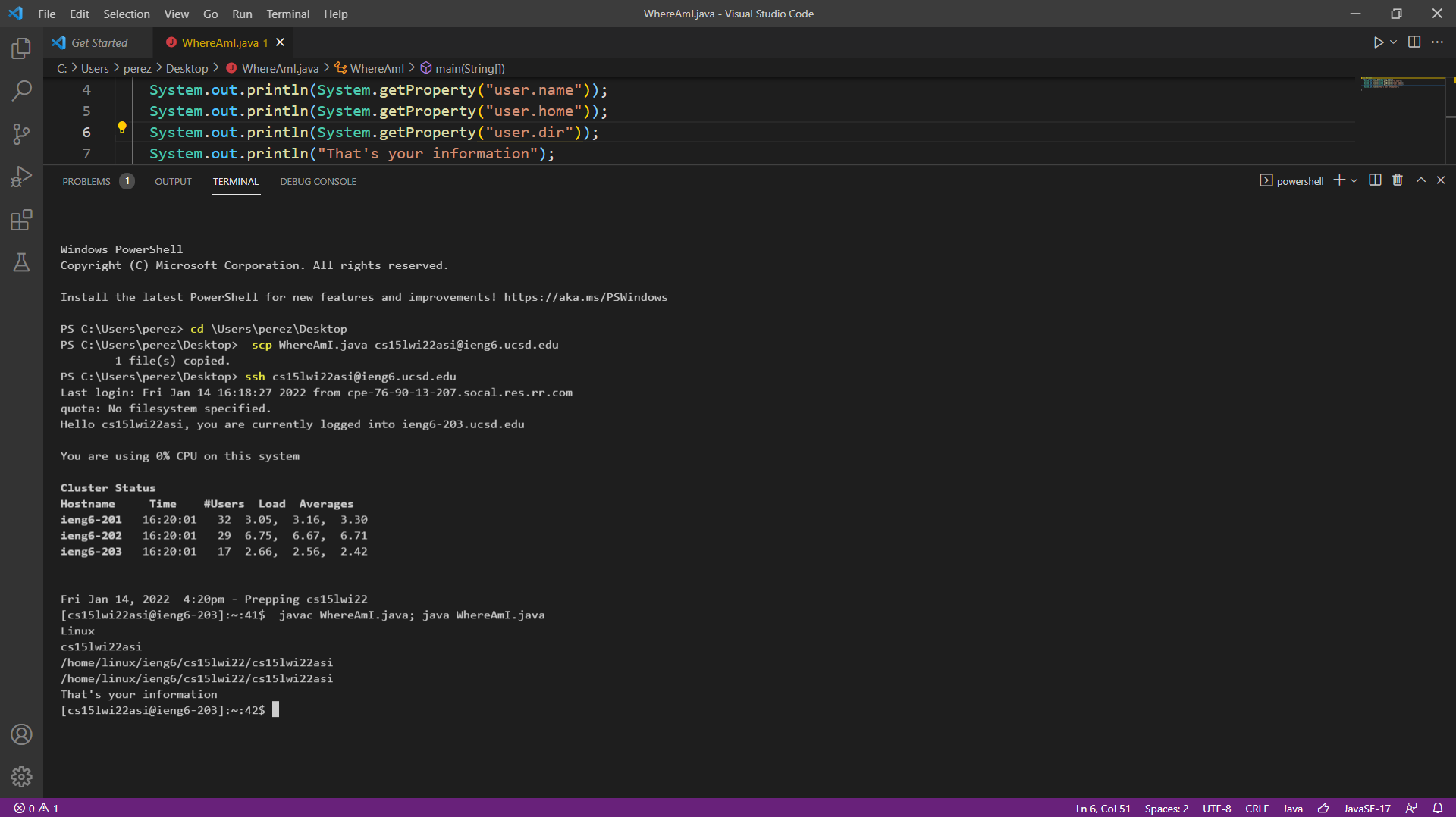
Task: Open the Terminal menu in menu bar
Action: tap(287, 14)
